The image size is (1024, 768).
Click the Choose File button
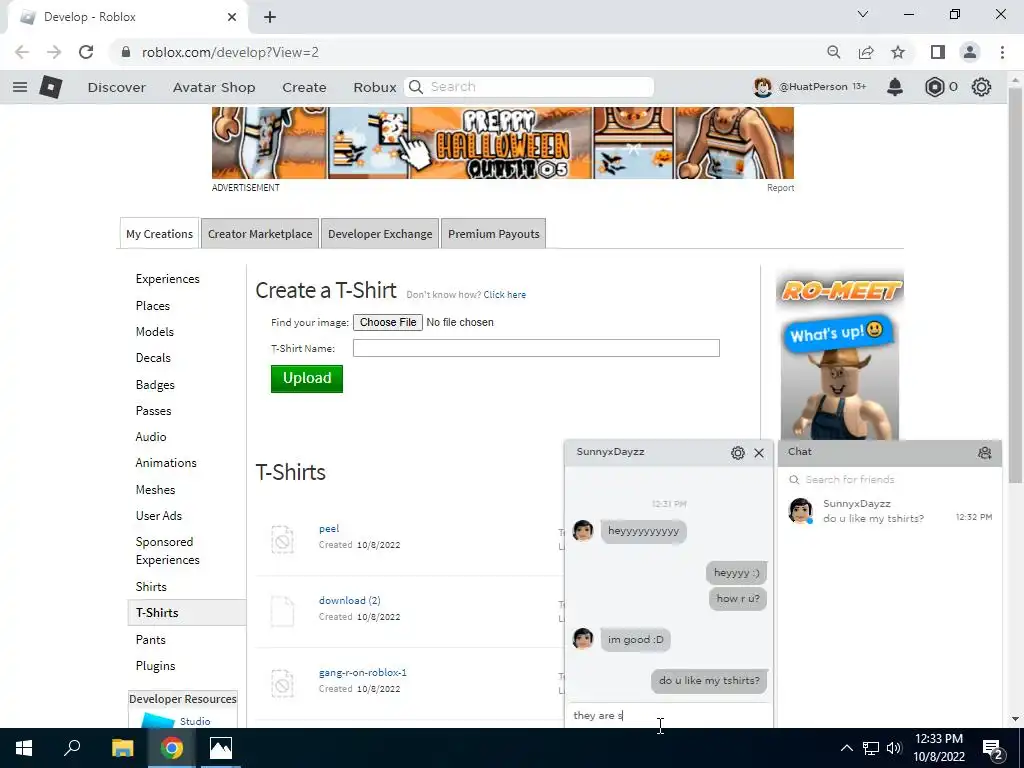(x=388, y=323)
